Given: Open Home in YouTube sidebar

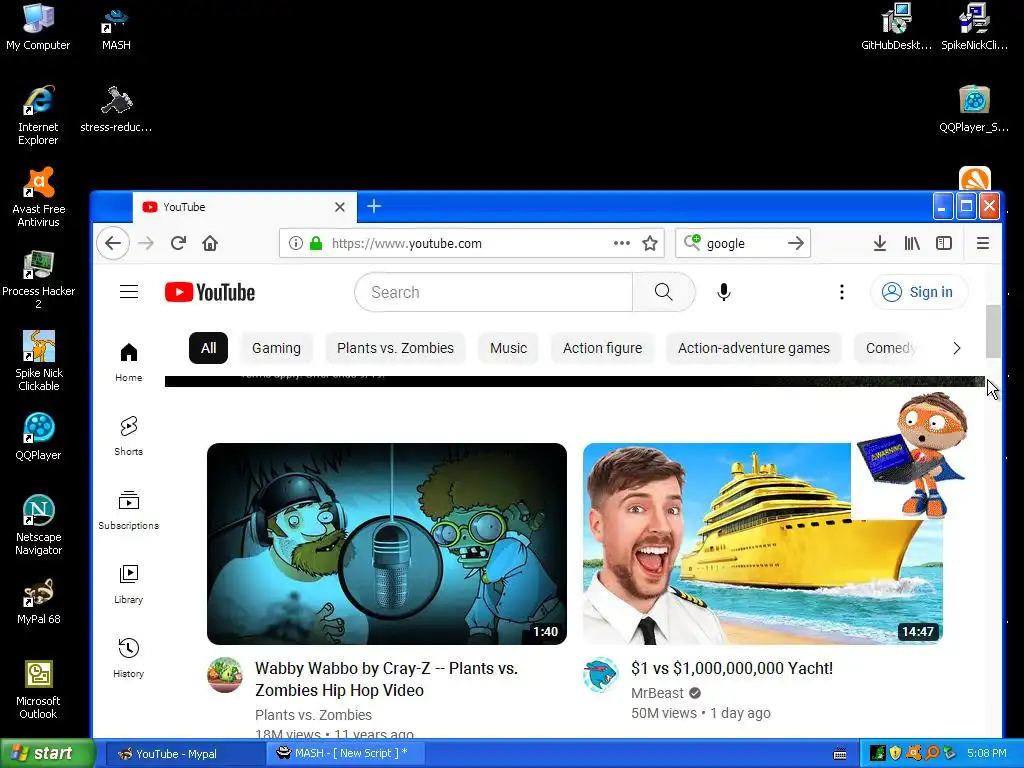Looking at the screenshot, I should pos(129,362).
